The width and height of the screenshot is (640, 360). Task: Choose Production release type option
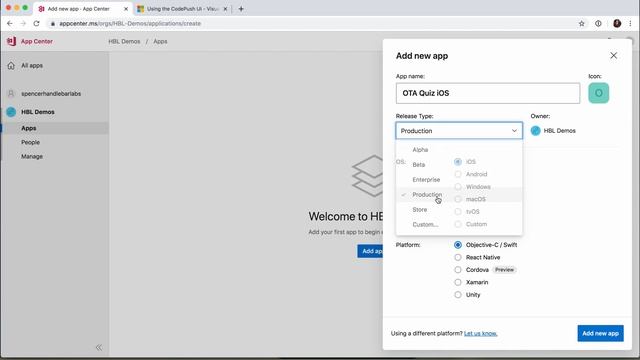459,195
